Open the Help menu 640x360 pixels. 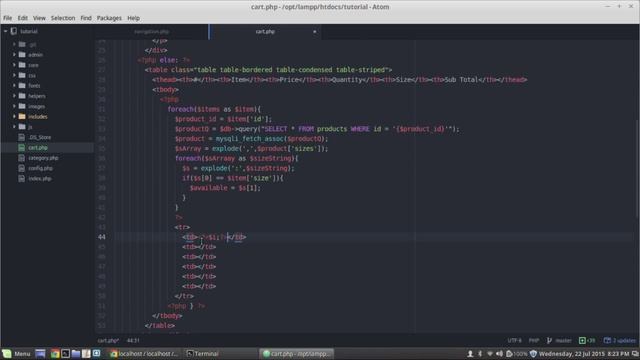pos(133,18)
